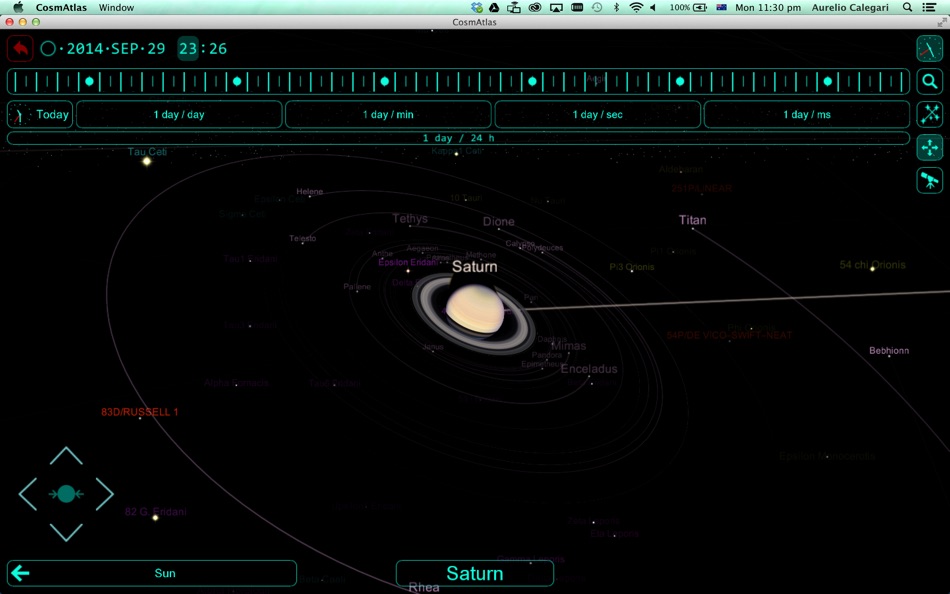The height and width of the screenshot is (594, 950).
Task: Open the Apple menu
Action: 18,7
